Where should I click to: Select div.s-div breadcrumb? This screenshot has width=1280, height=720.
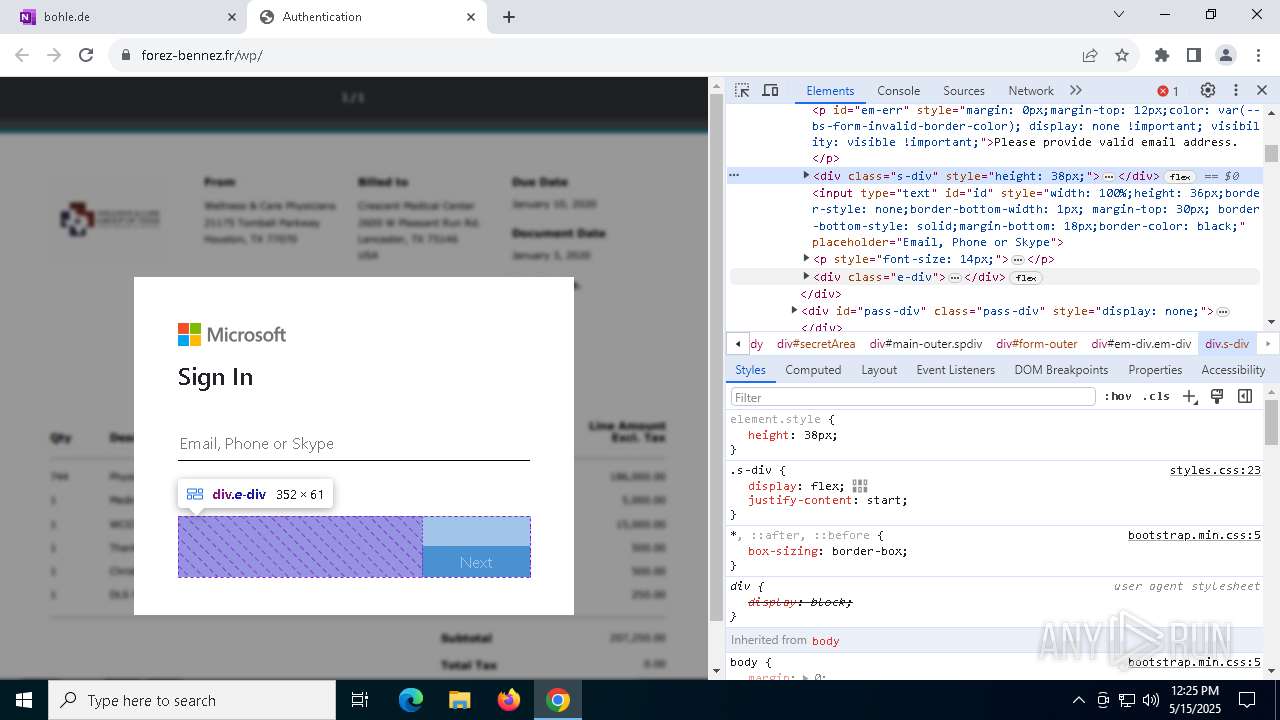[1227, 344]
